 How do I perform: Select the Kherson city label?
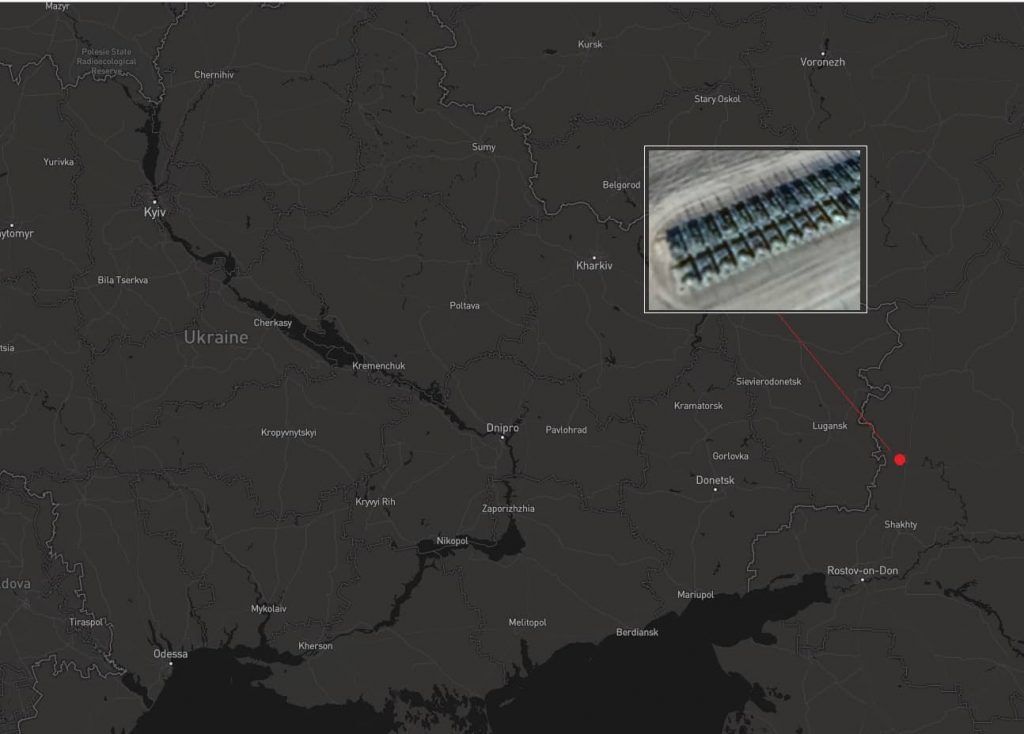pos(315,647)
